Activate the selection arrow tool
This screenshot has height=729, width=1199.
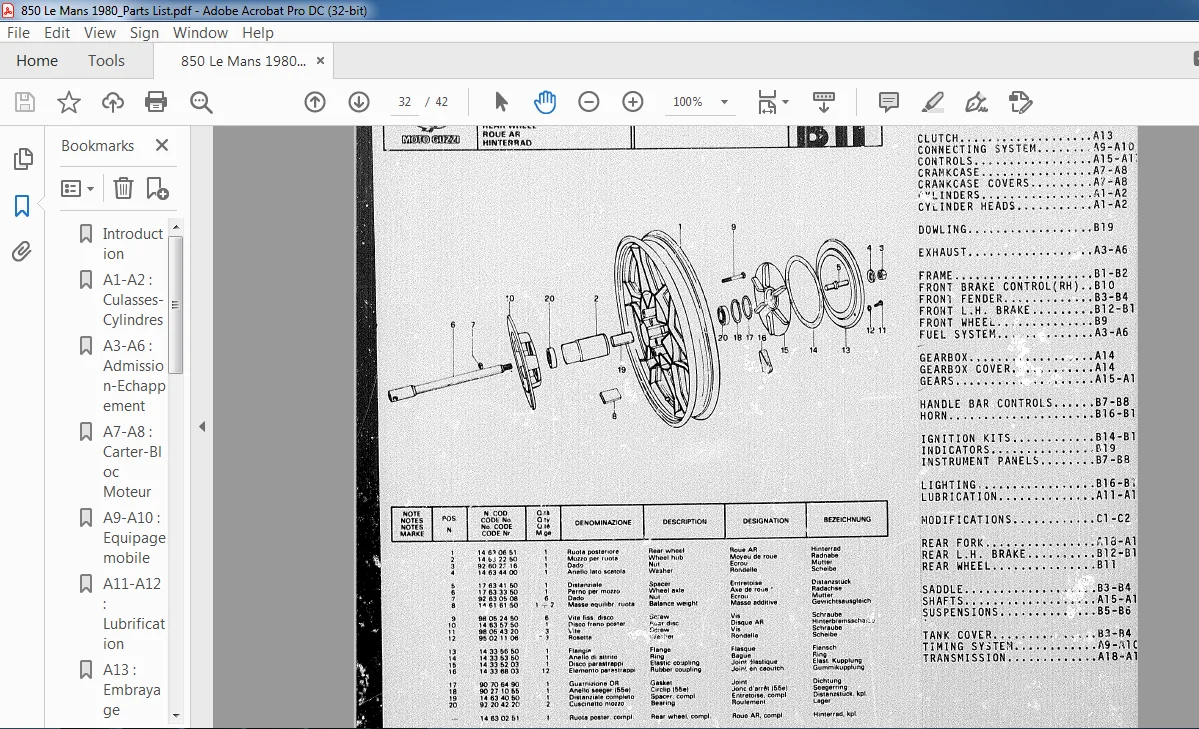click(501, 102)
